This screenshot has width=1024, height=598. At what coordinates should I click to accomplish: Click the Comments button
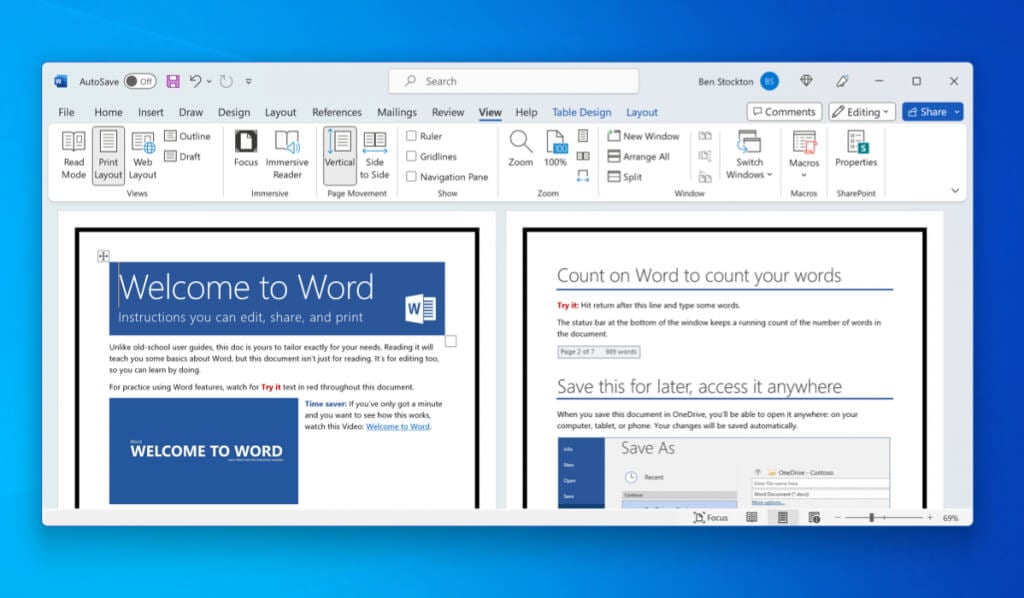[x=784, y=112]
